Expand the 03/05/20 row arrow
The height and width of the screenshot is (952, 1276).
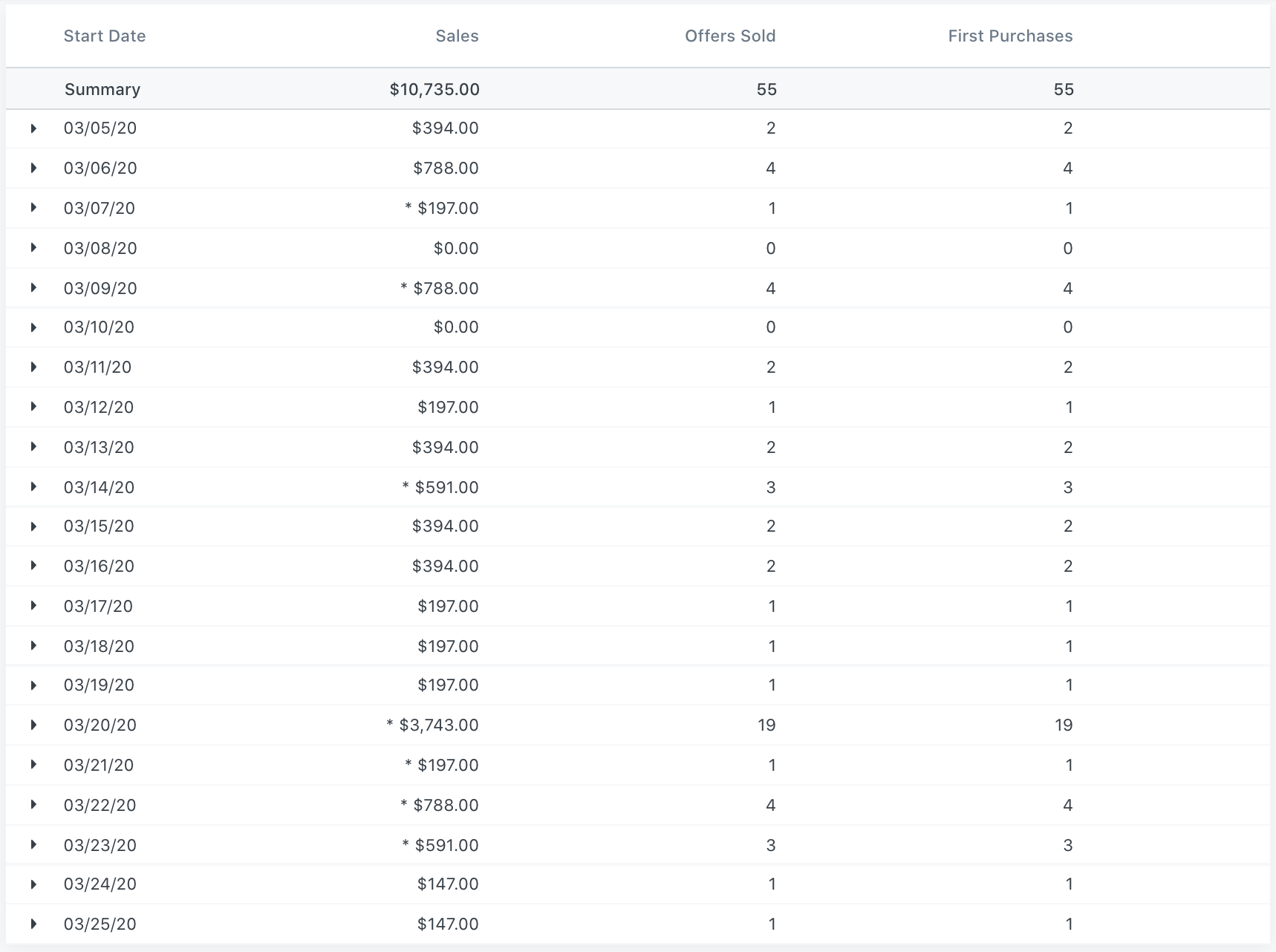tap(33, 128)
